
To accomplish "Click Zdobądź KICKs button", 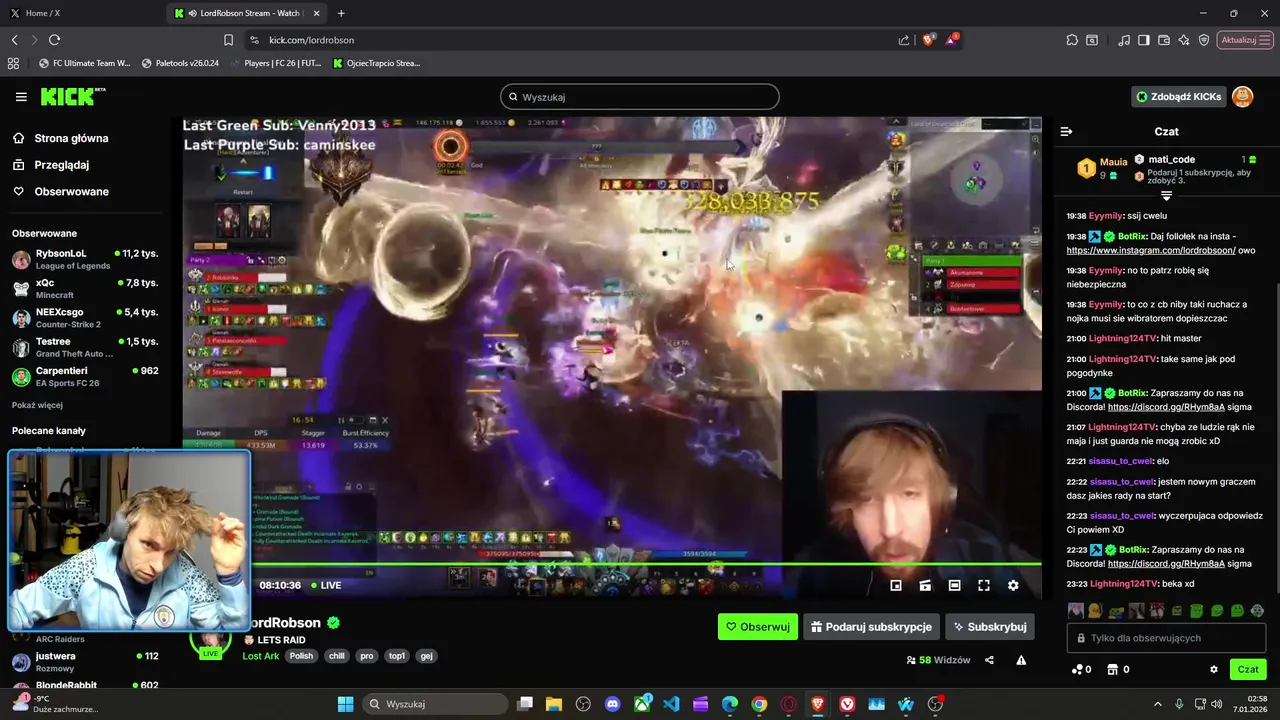I will coord(1179,97).
